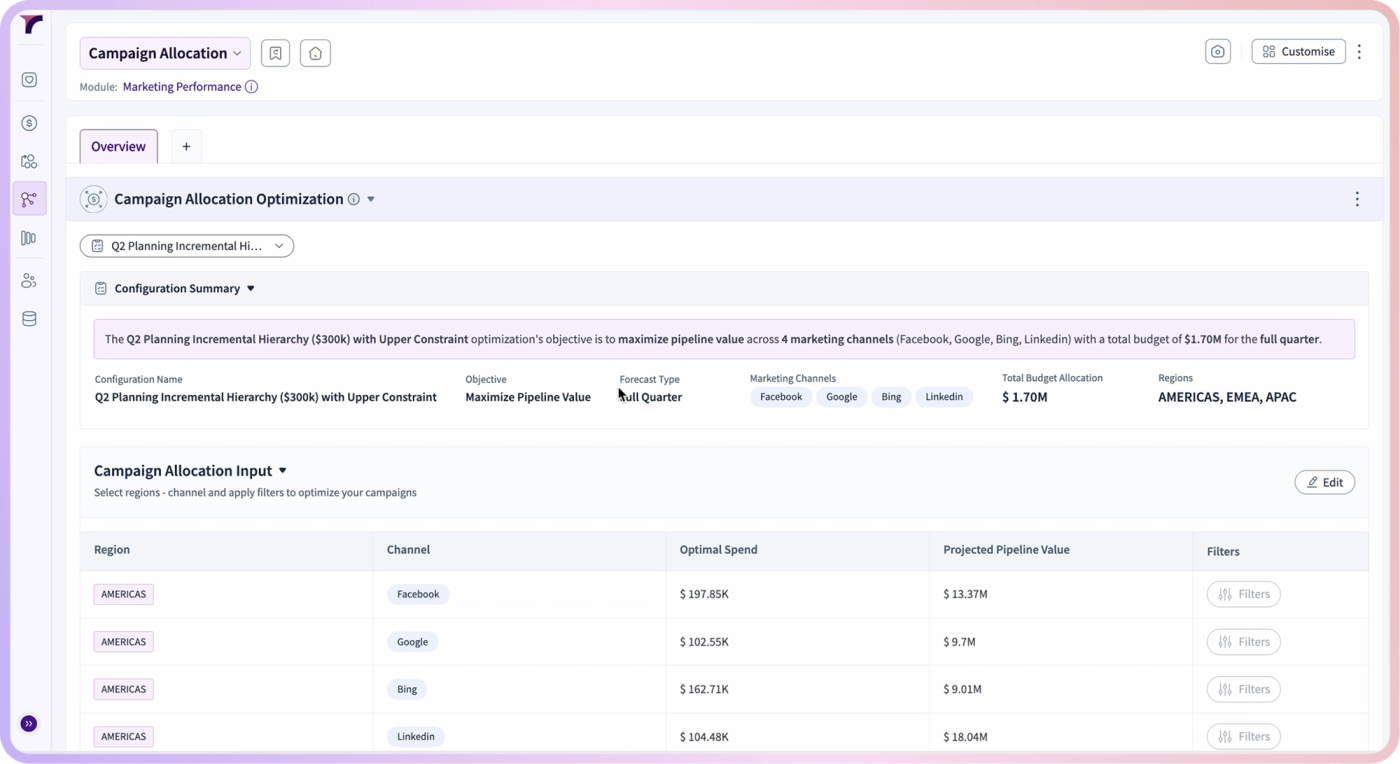The width and height of the screenshot is (1400, 764).
Task: Click the home icon in header
Action: (x=315, y=53)
